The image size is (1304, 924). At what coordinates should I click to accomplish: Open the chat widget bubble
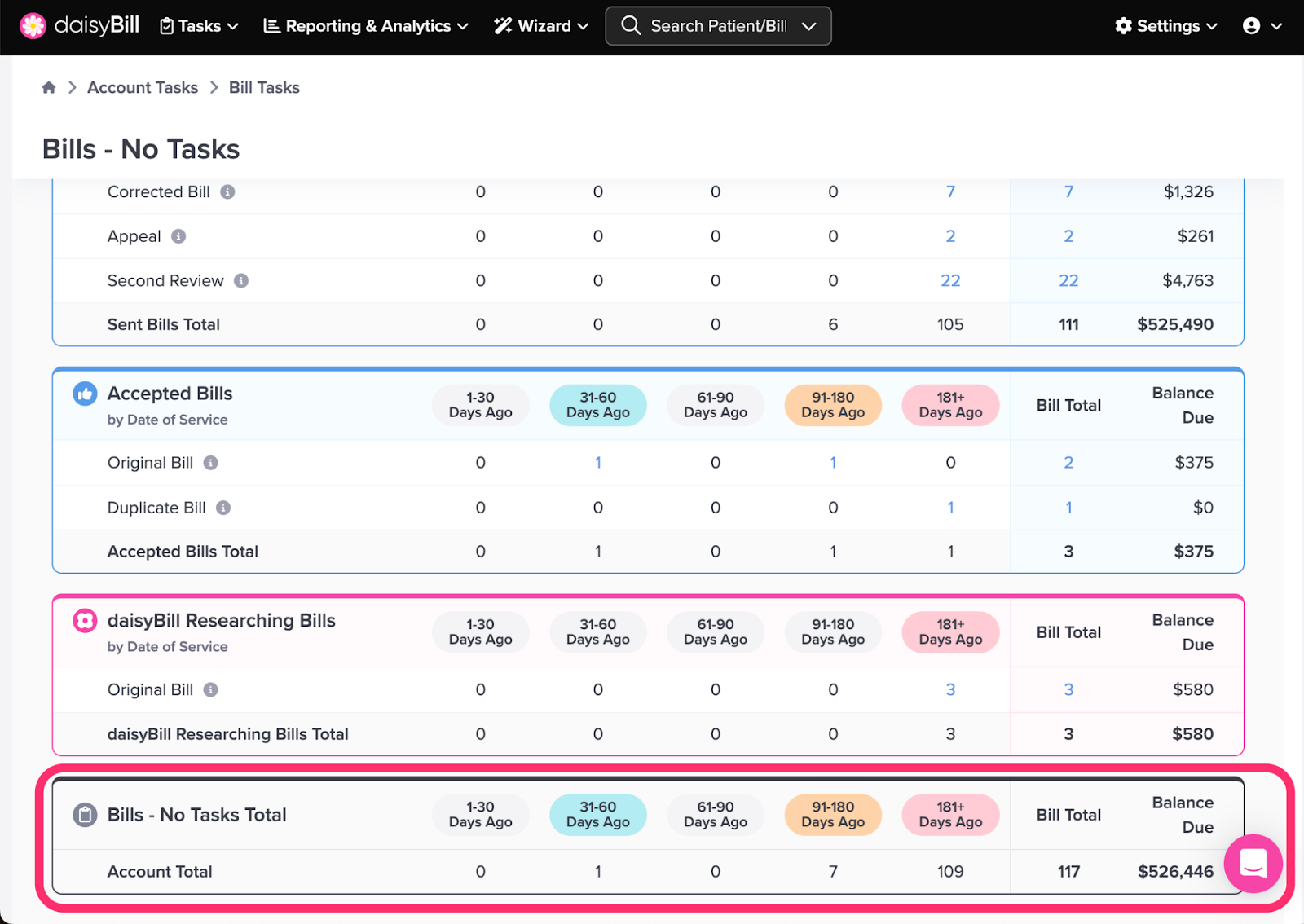1253,863
